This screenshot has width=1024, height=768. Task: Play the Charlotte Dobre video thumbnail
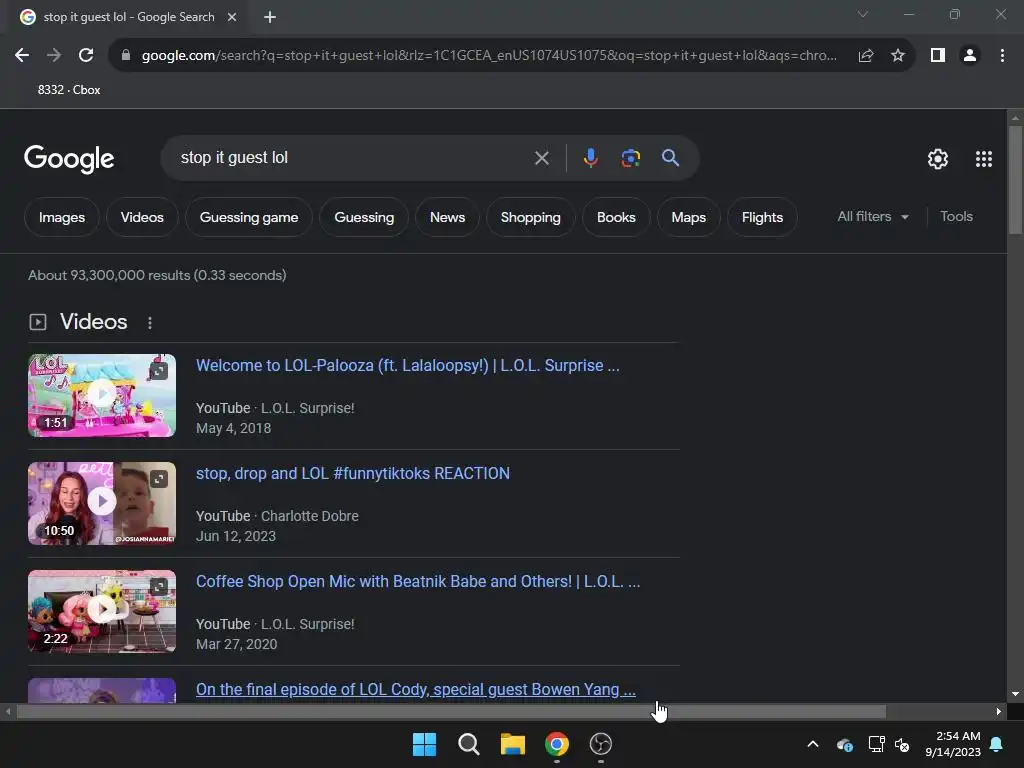(102, 504)
